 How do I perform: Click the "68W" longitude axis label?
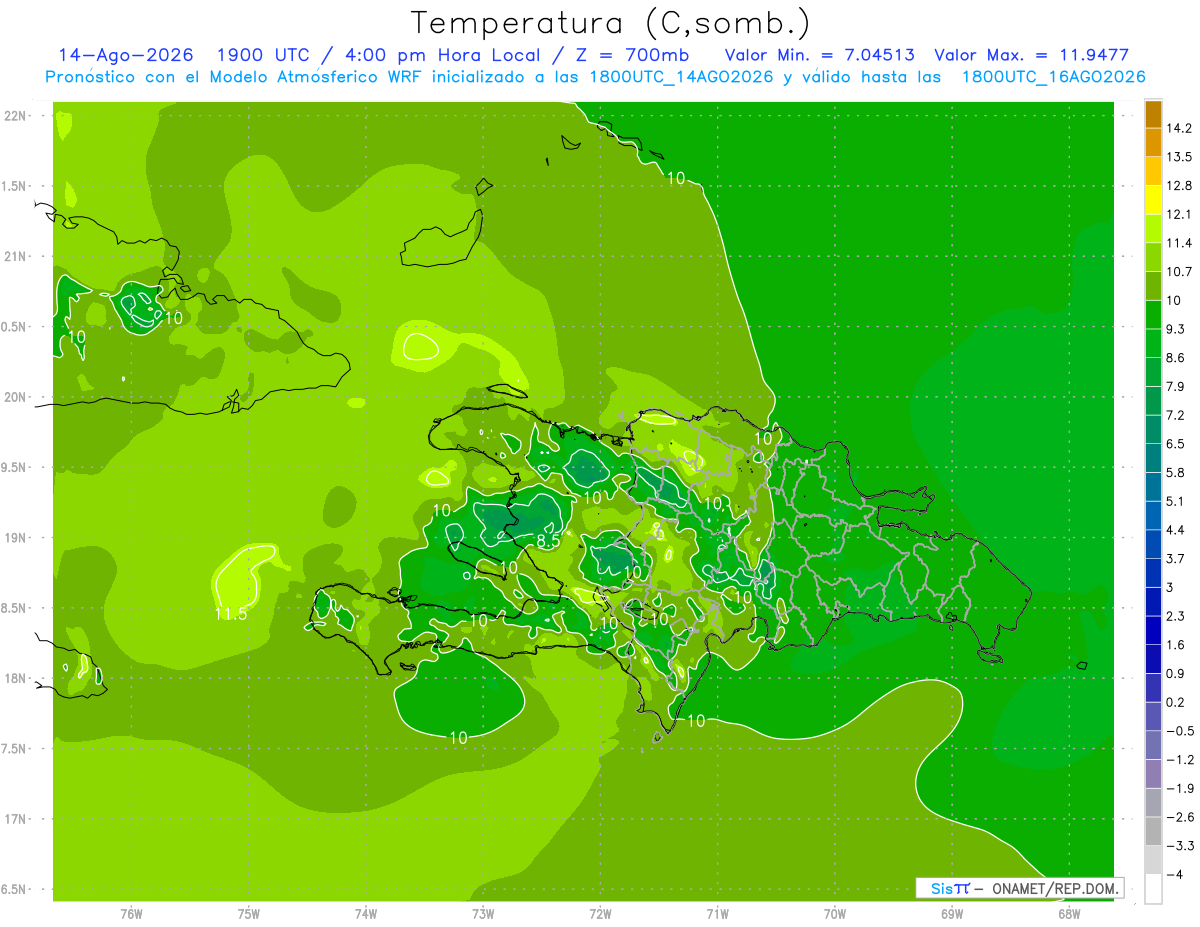click(x=1068, y=914)
